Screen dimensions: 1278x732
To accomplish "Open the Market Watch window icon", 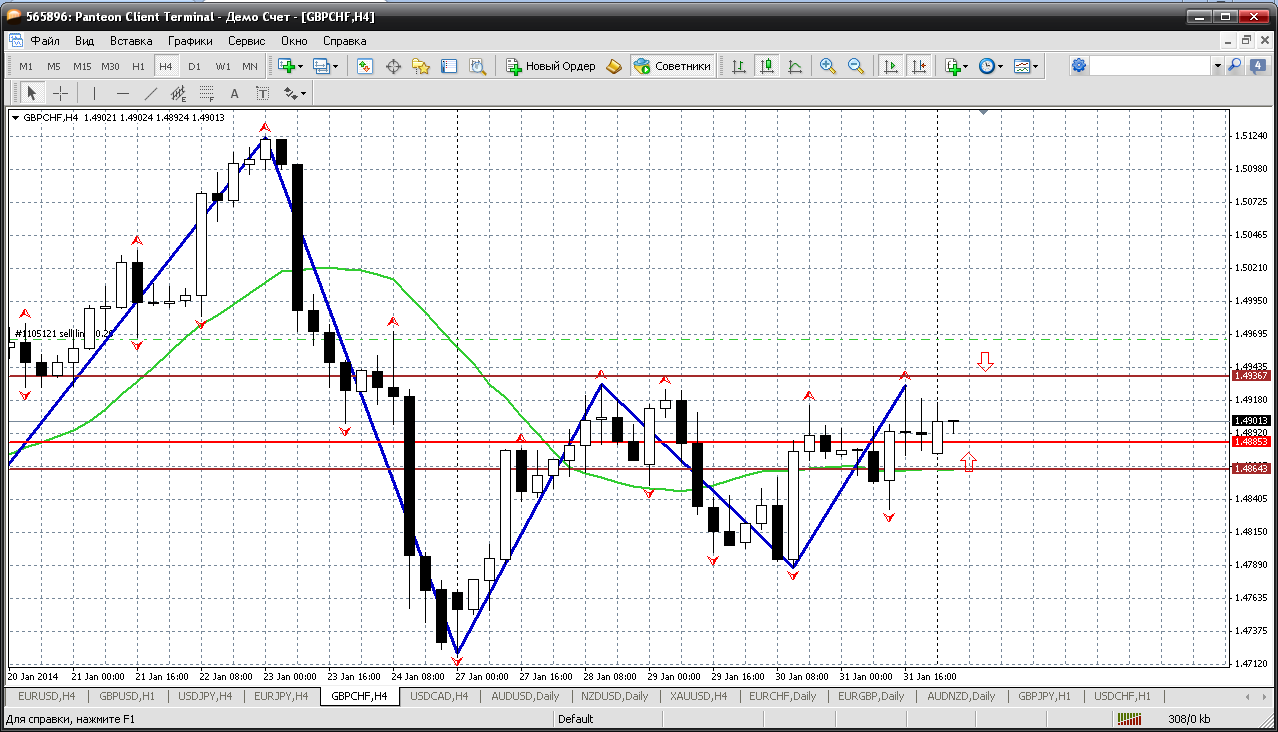I will [x=365, y=66].
